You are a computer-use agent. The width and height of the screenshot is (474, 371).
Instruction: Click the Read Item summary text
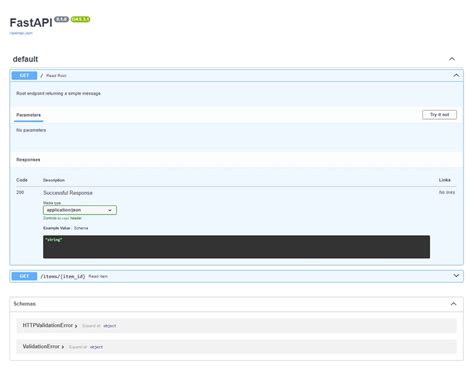click(x=98, y=276)
